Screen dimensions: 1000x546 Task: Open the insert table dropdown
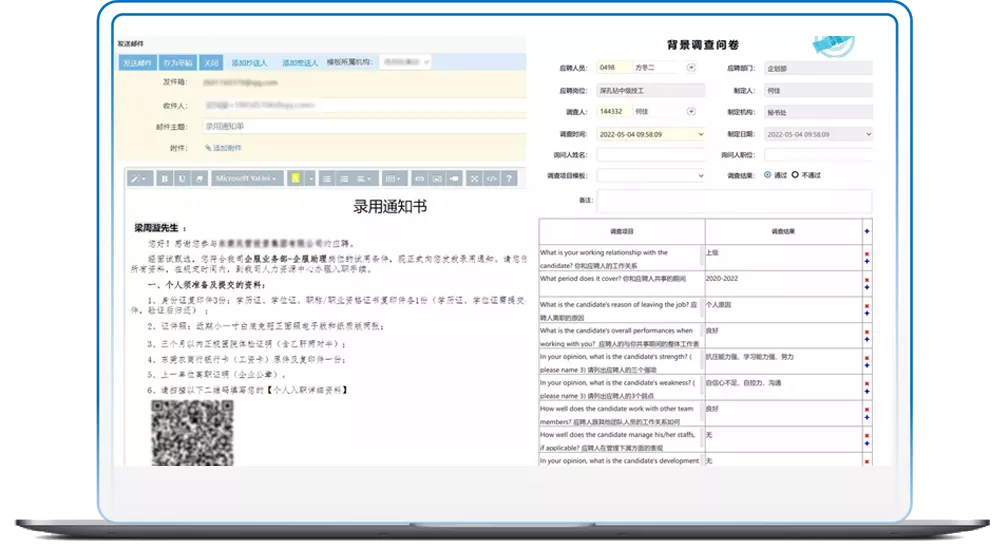click(393, 179)
